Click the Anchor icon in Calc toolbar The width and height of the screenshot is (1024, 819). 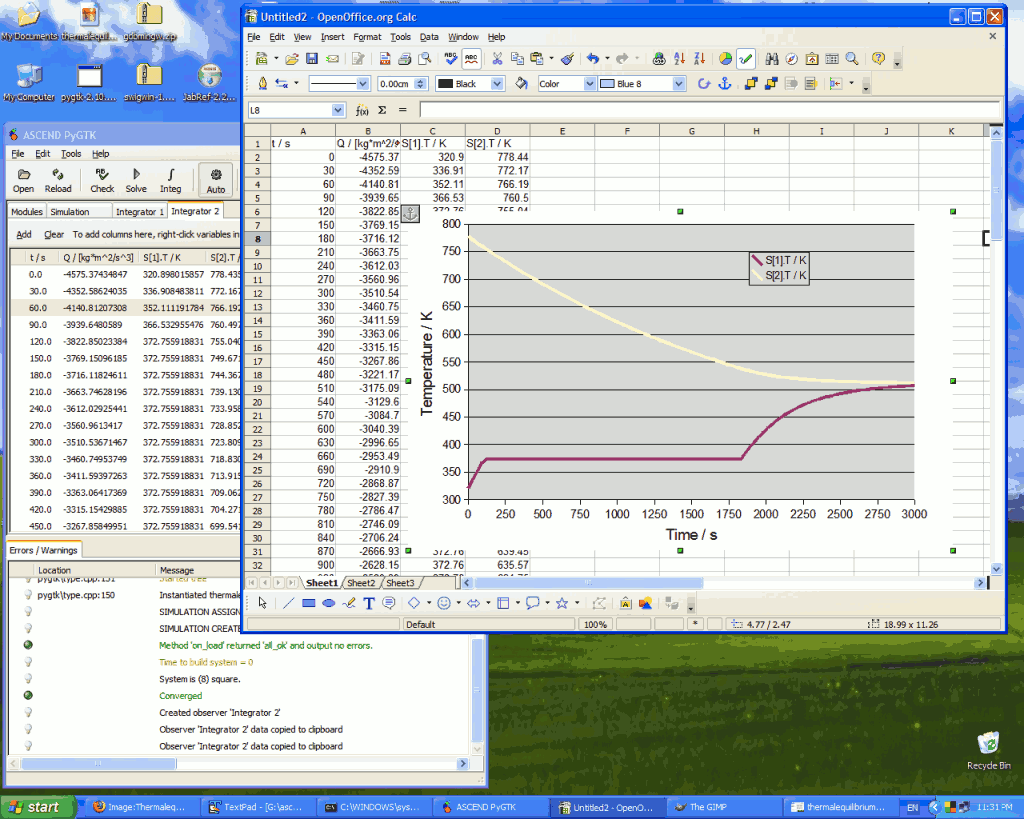tap(725, 84)
